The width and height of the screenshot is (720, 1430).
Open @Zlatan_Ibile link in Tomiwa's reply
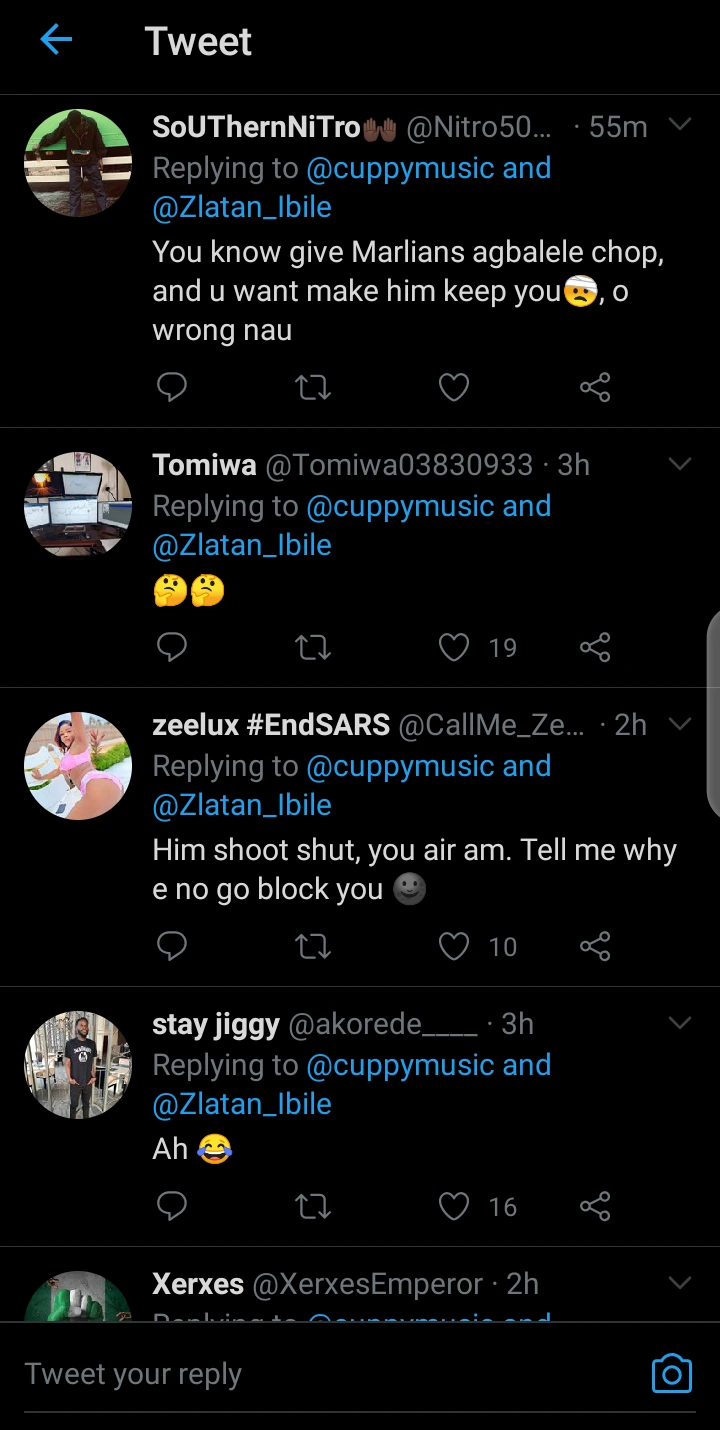[x=242, y=545]
